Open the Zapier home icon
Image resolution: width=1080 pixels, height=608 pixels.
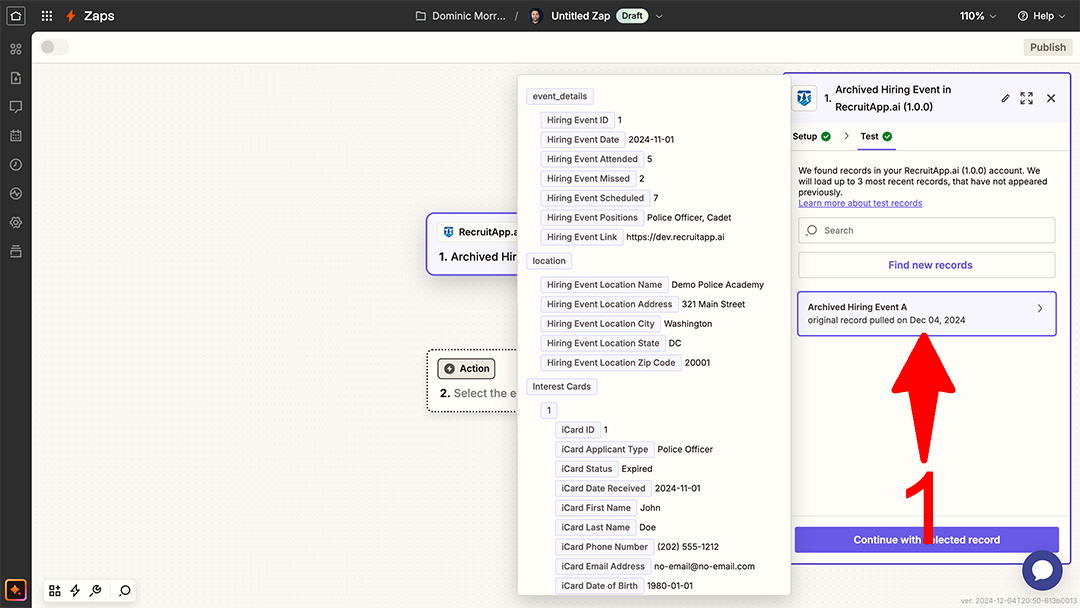(16, 15)
